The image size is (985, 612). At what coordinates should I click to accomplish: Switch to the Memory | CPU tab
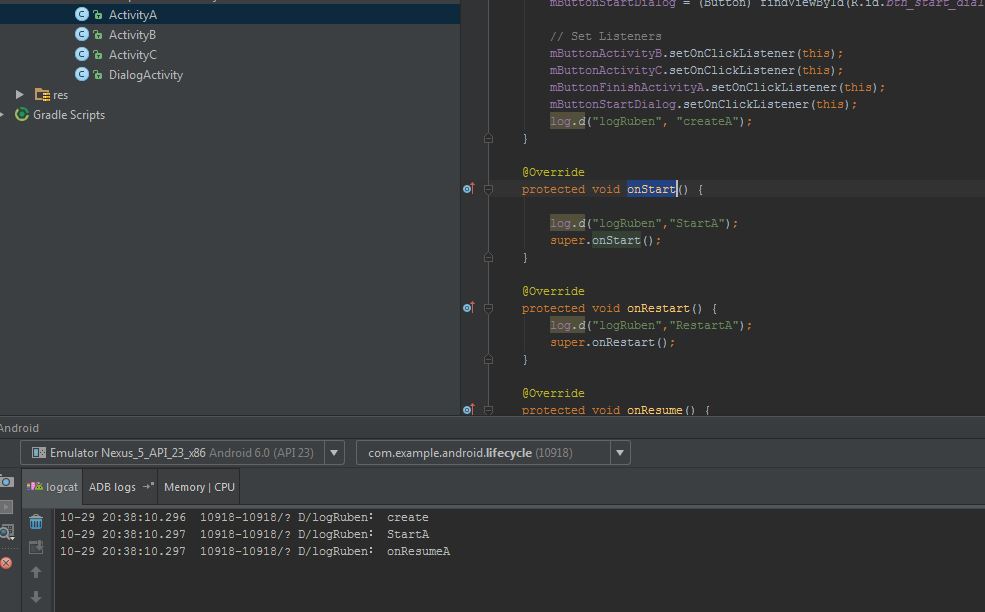click(x=199, y=487)
